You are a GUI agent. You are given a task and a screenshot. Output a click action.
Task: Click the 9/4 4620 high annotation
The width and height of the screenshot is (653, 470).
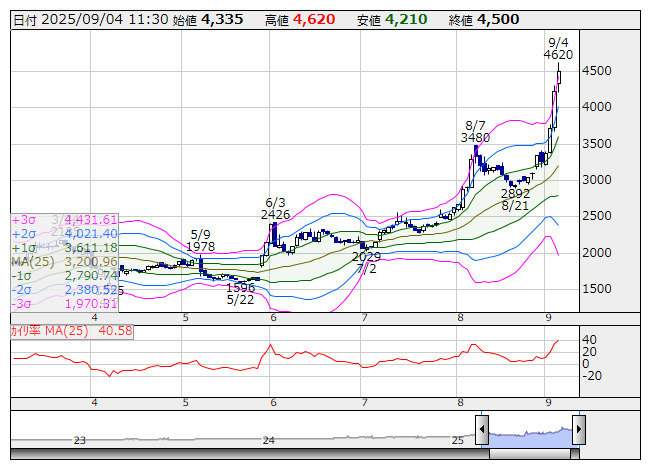[558, 48]
